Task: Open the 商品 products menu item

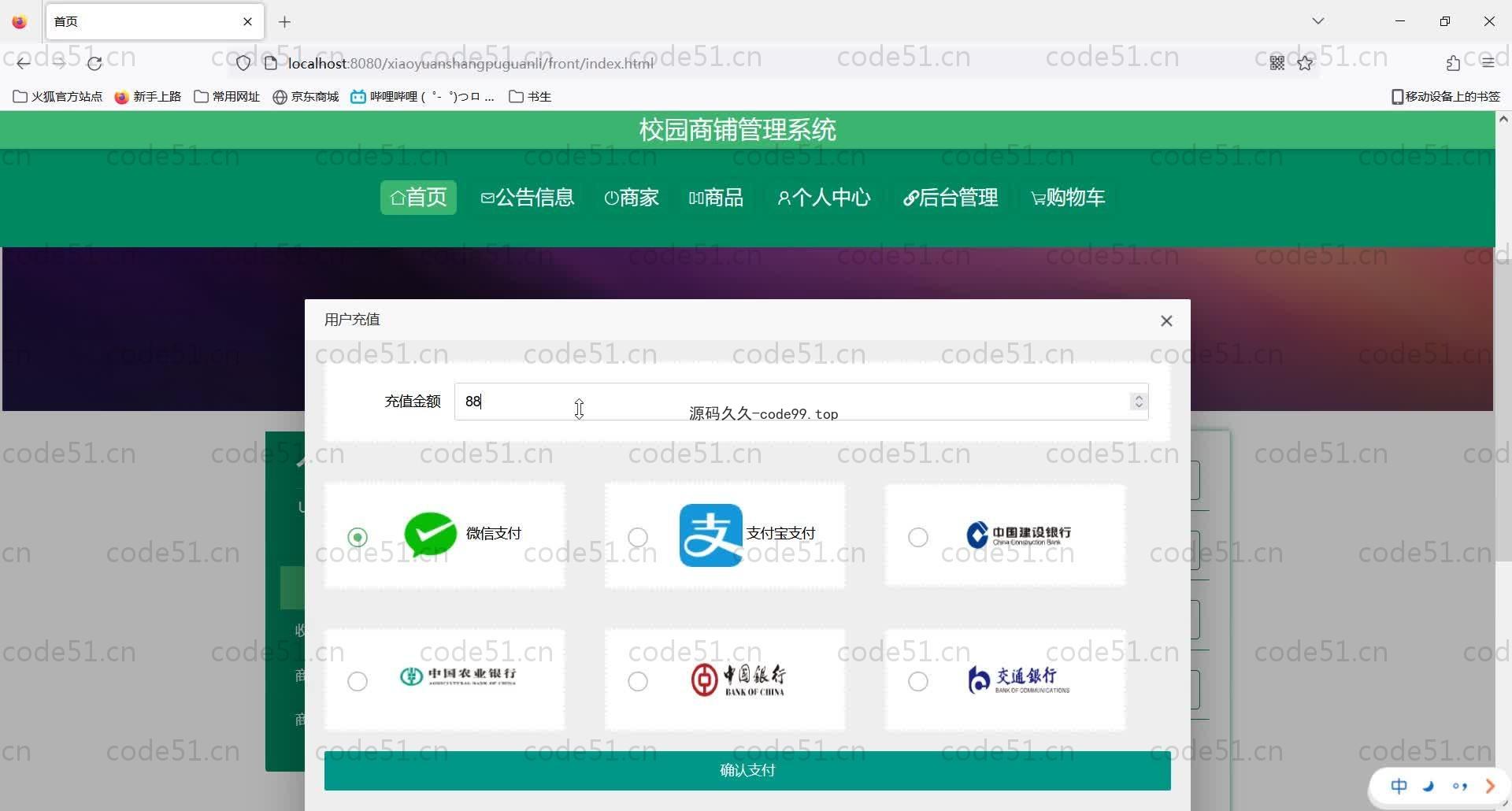Action: 716,197
